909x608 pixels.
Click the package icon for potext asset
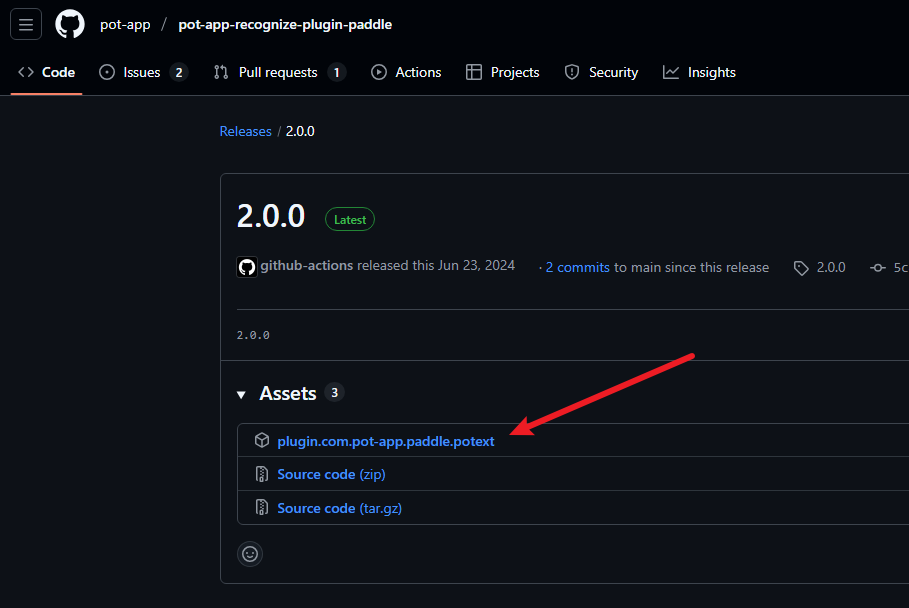tap(261, 441)
